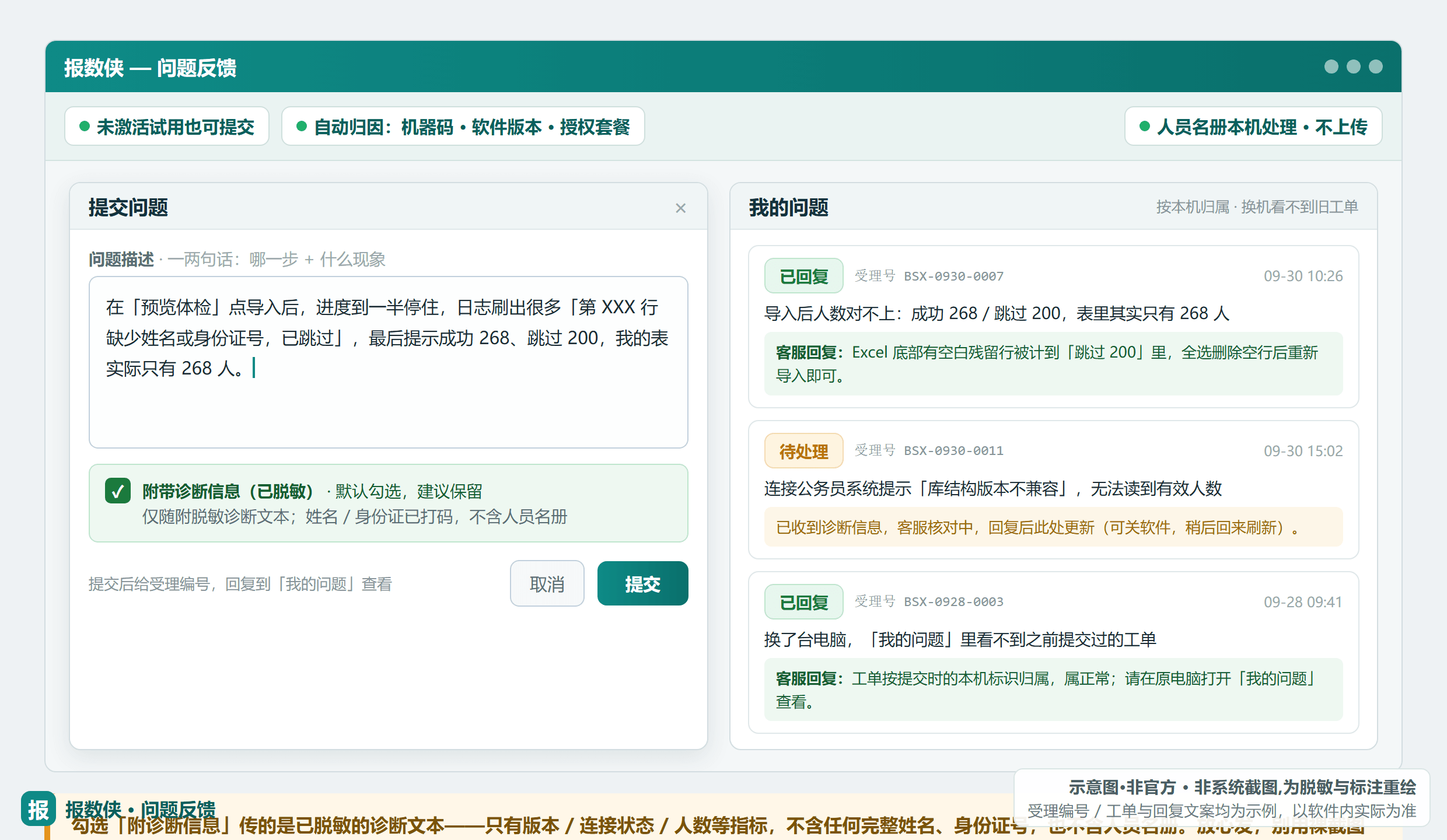Click the 客服回复 about 工单按提交时的本机标识归属
The width and height of the screenshot is (1447, 840).
[1053, 689]
